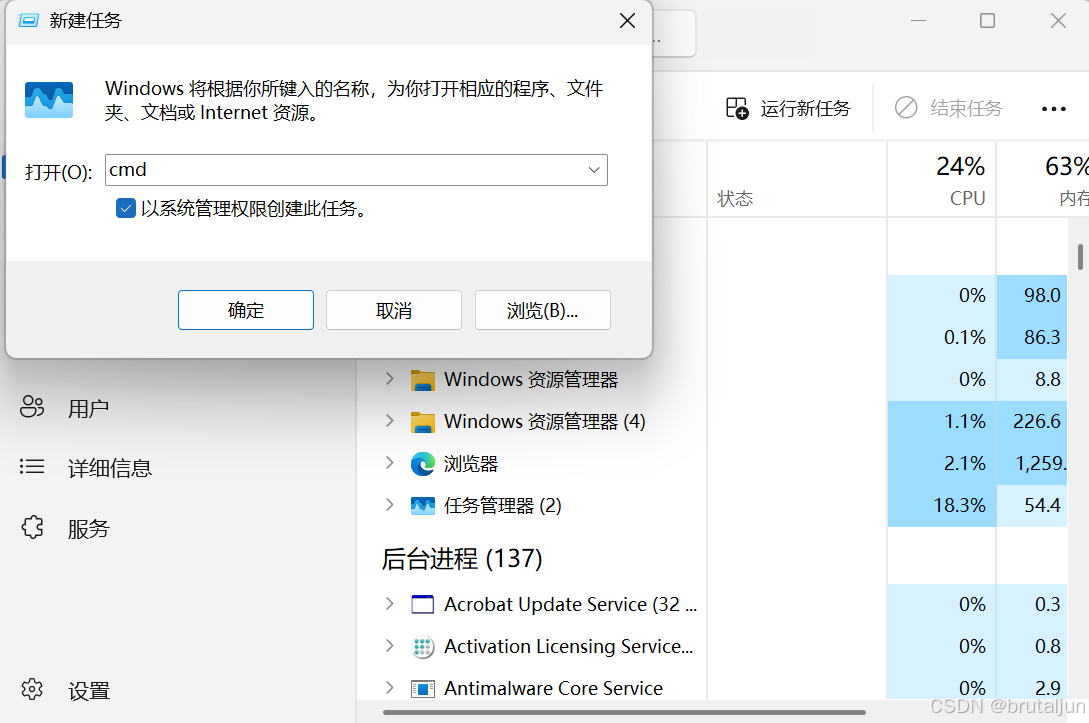Click the 浏览(B)... button
The width and height of the screenshot is (1089, 723).
(542, 310)
